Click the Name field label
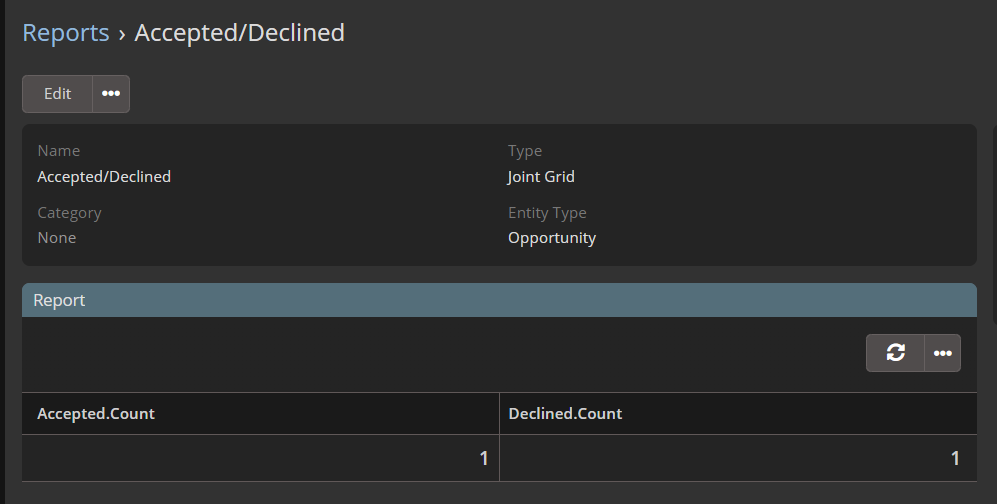This screenshot has width=997, height=504. (x=59, y=151)
